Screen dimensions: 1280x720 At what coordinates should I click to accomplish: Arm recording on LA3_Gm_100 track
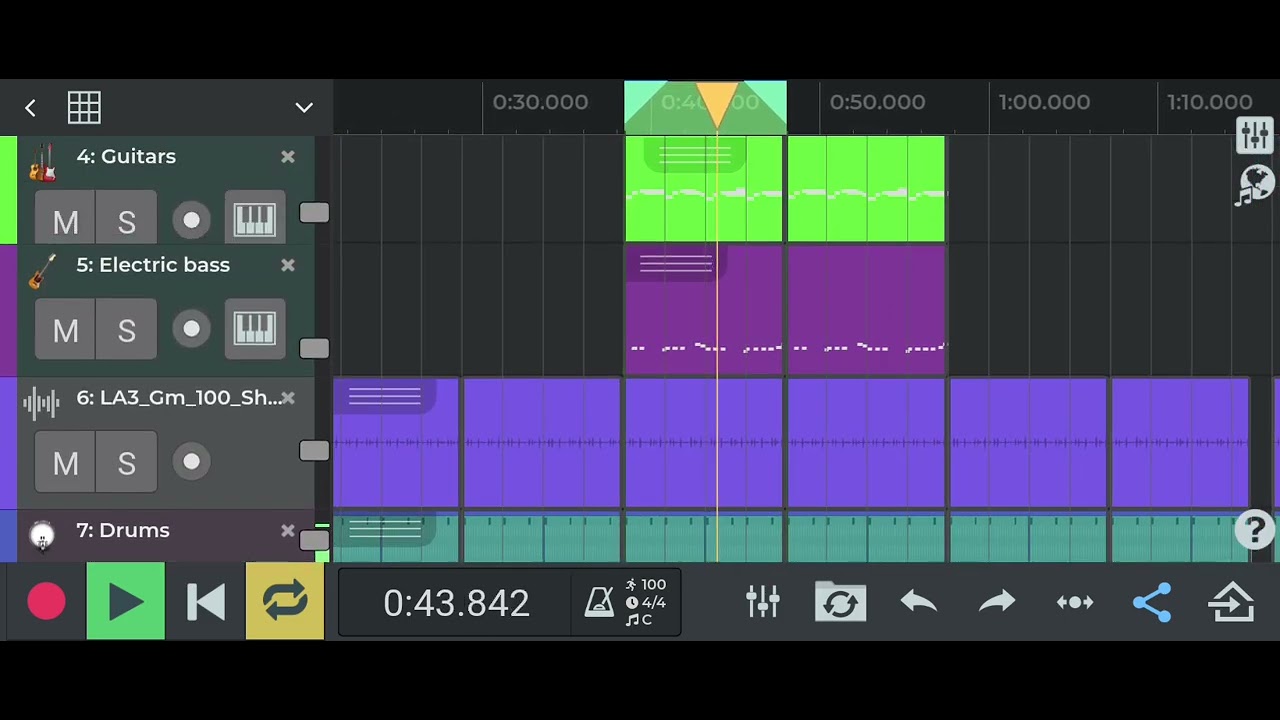click(192, 462)
